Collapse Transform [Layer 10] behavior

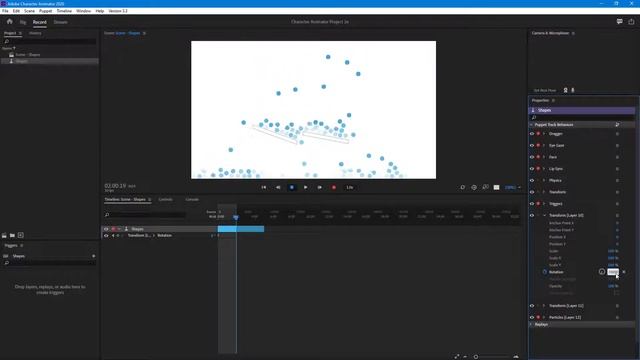click(544, 215)
